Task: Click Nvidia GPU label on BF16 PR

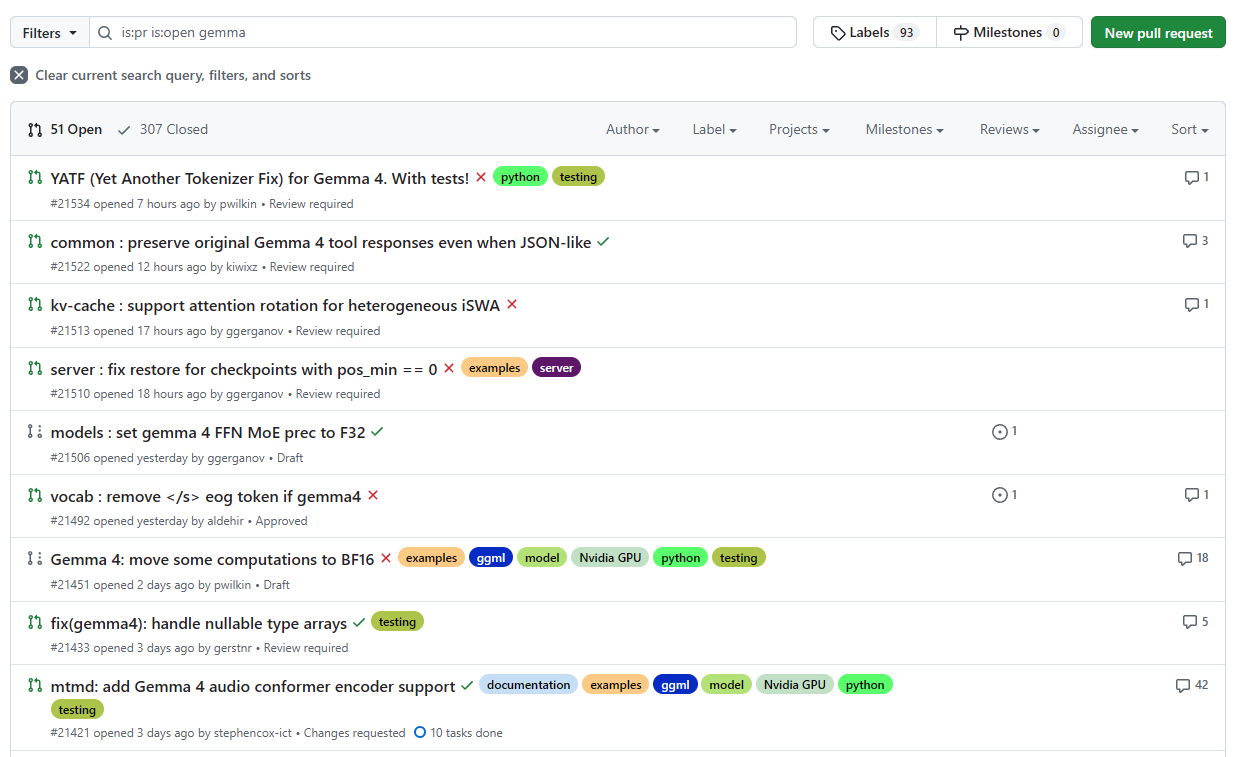Action: (x=610, y=558)
